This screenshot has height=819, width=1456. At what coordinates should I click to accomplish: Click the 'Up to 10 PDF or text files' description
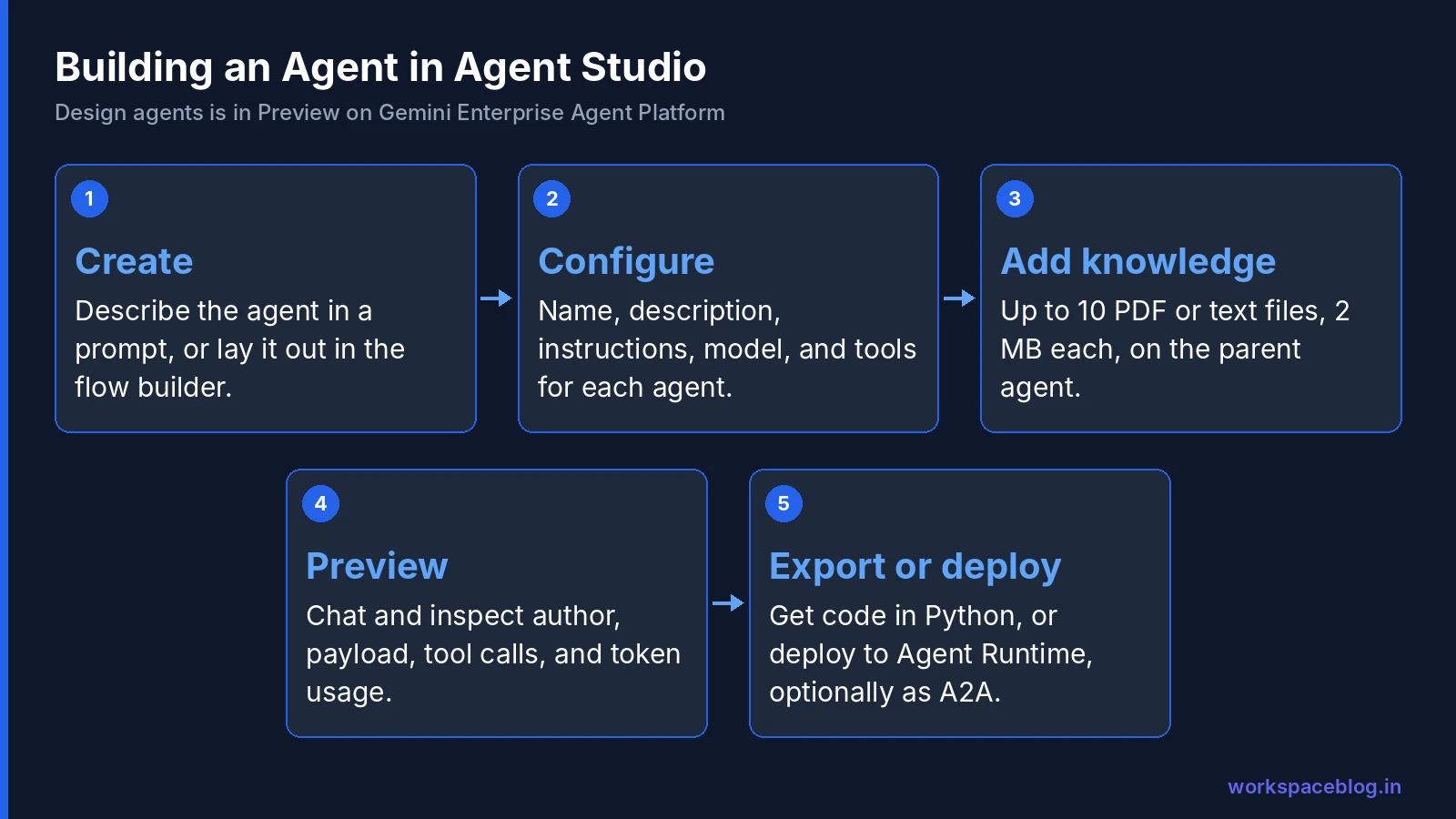(x=1175, y=349)
